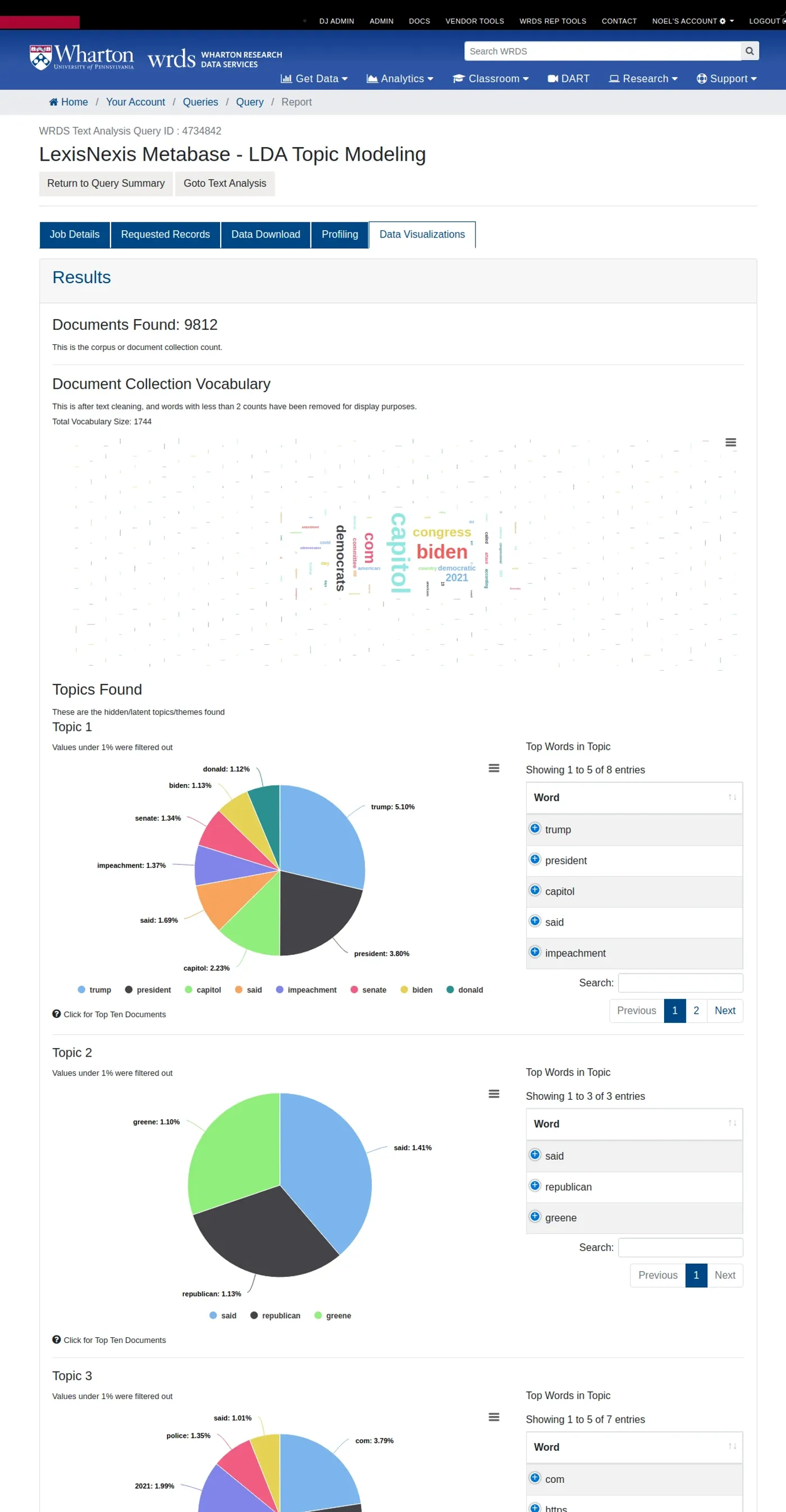The width and height of the screenshot is (786, 1512).
Task: Toggle donald legend item in Topic 1
Action: coord(465,990)
